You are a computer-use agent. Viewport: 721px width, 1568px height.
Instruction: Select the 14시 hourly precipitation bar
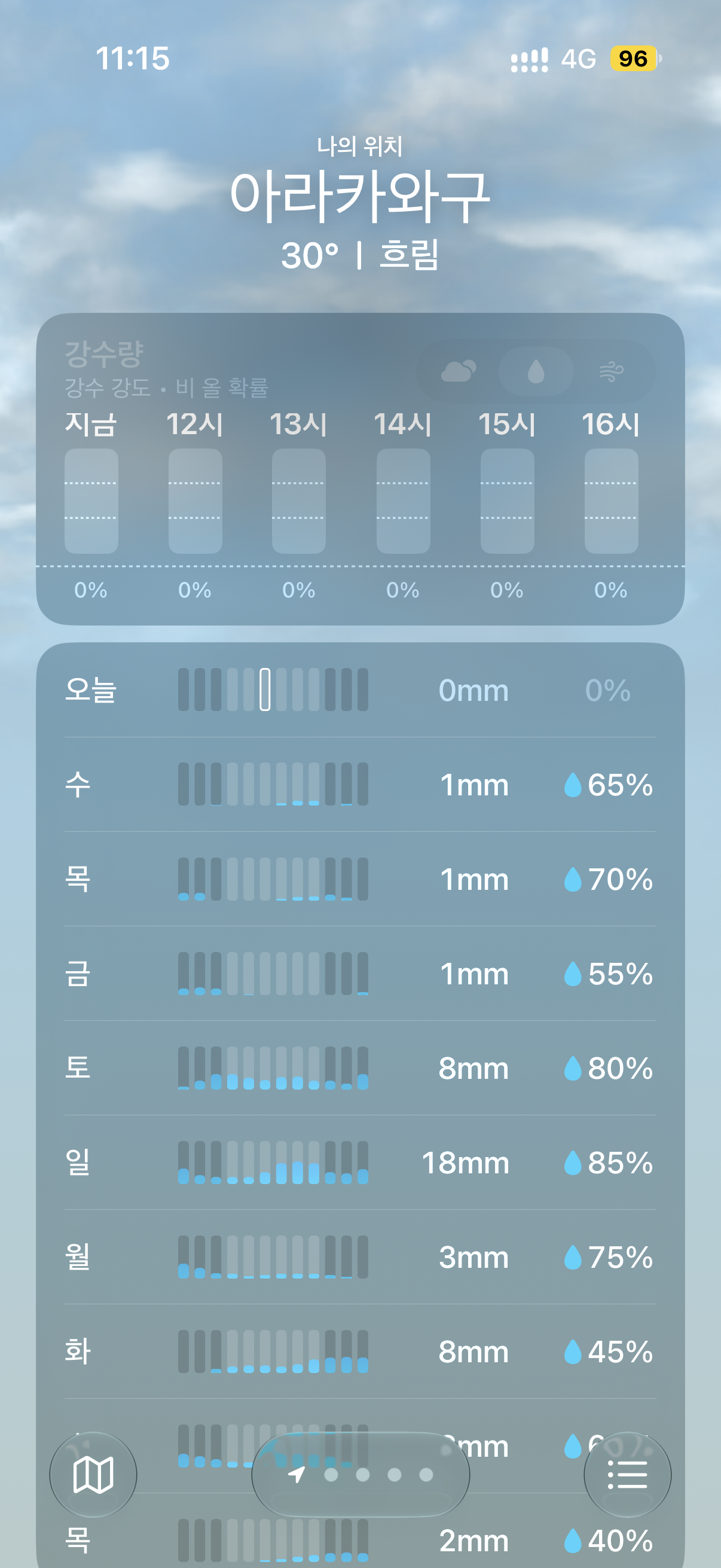coord(403,501)
